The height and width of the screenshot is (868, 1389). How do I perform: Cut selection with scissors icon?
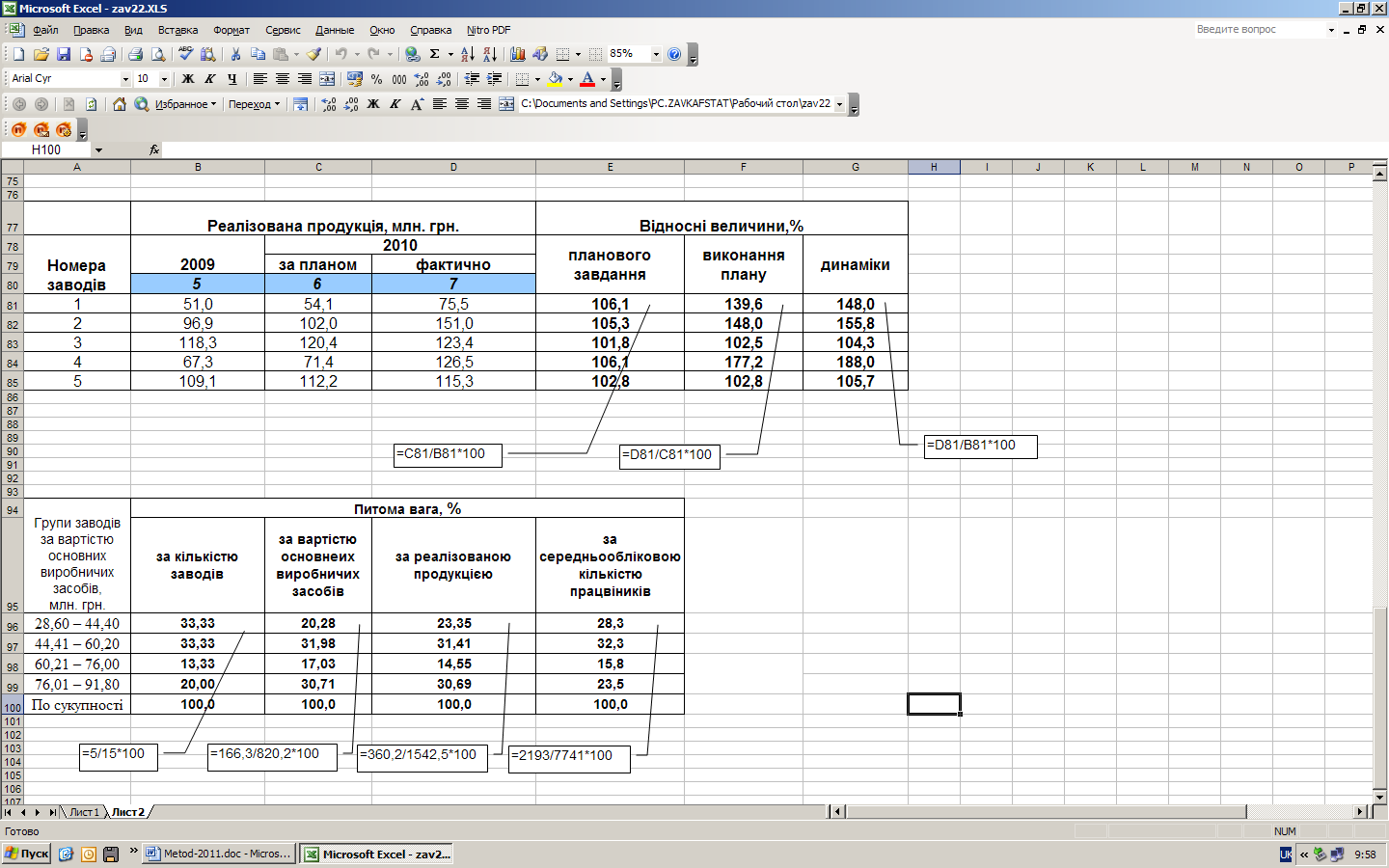tap(234, 54)
